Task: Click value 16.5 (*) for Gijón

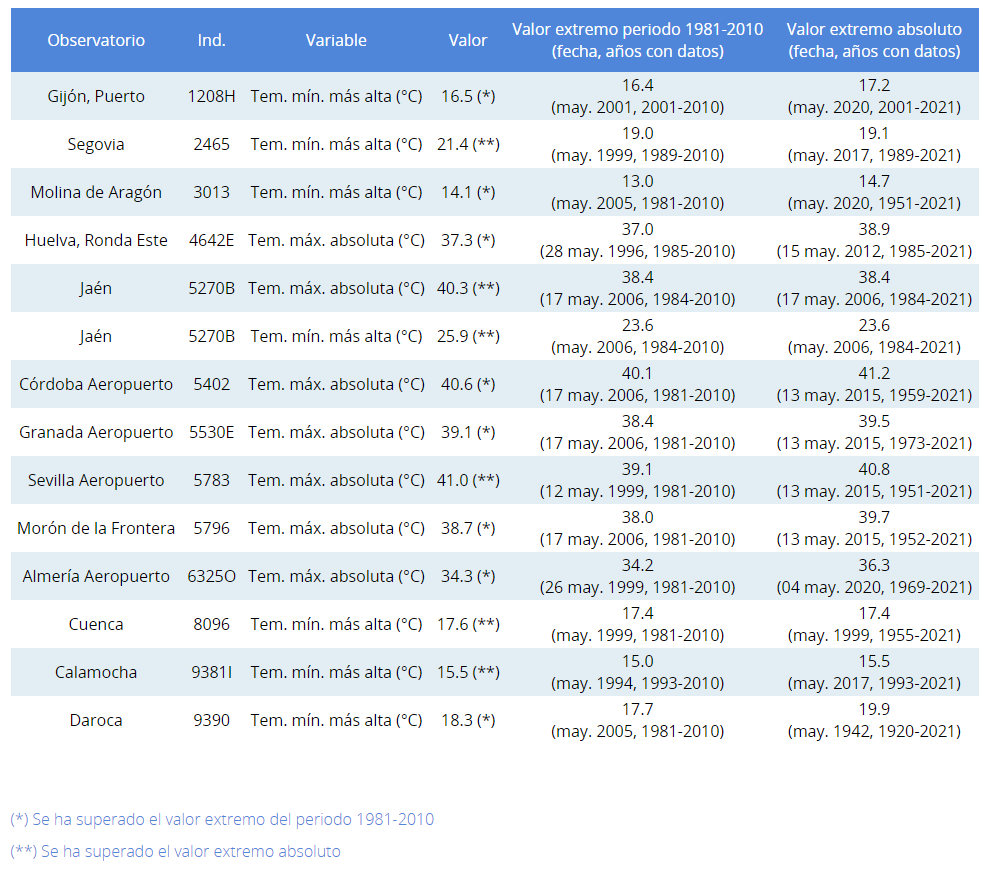Action: [x=468, y=96]
